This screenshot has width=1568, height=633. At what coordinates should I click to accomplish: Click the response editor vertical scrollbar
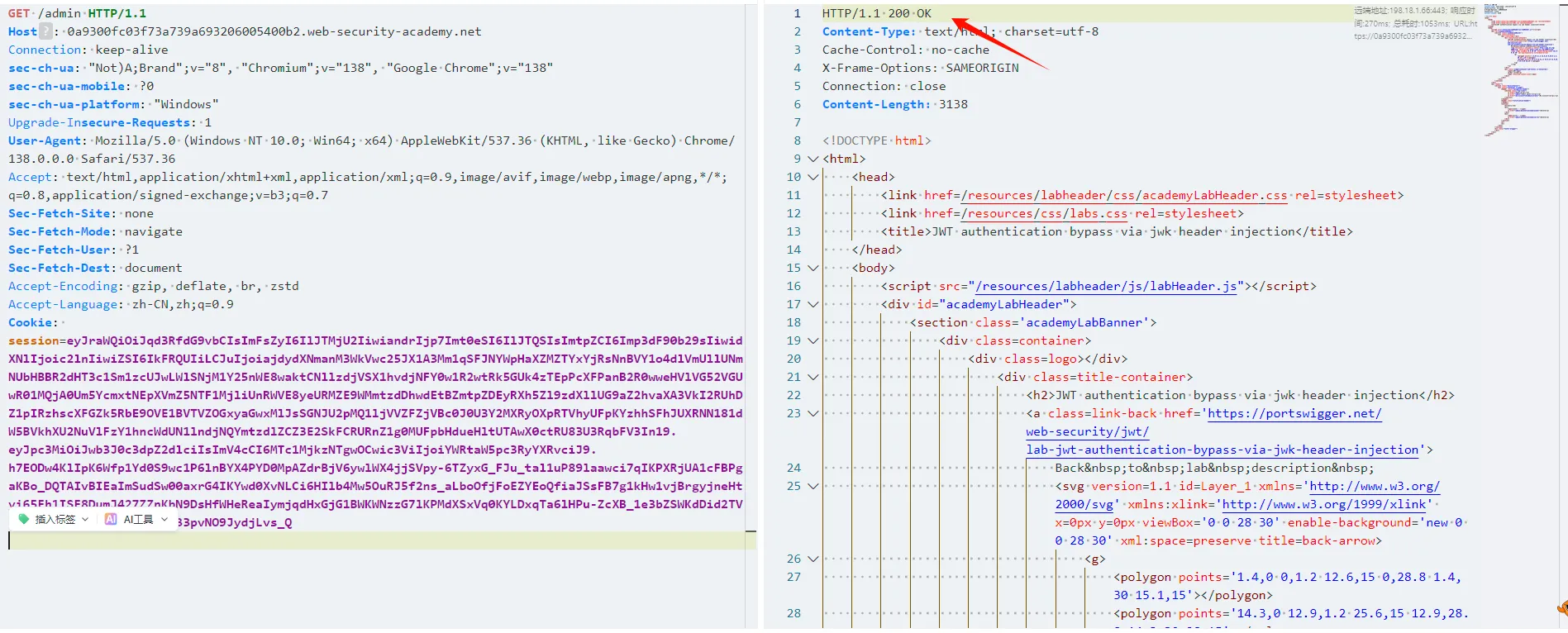pos(1562,314)
